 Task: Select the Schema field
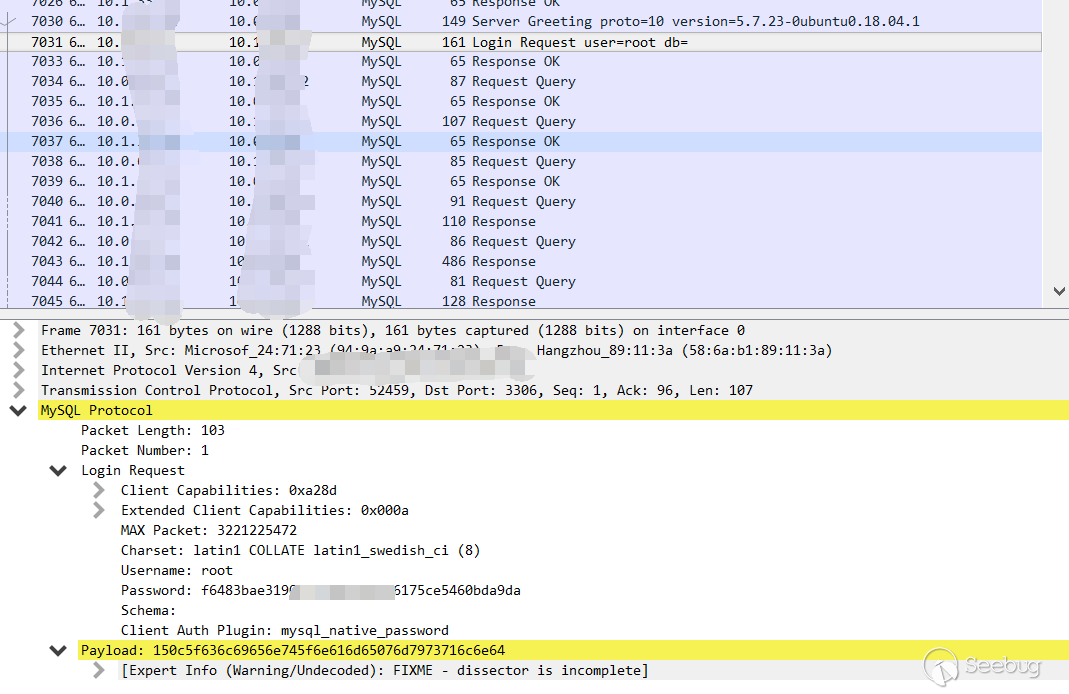[x=148, y=610]
